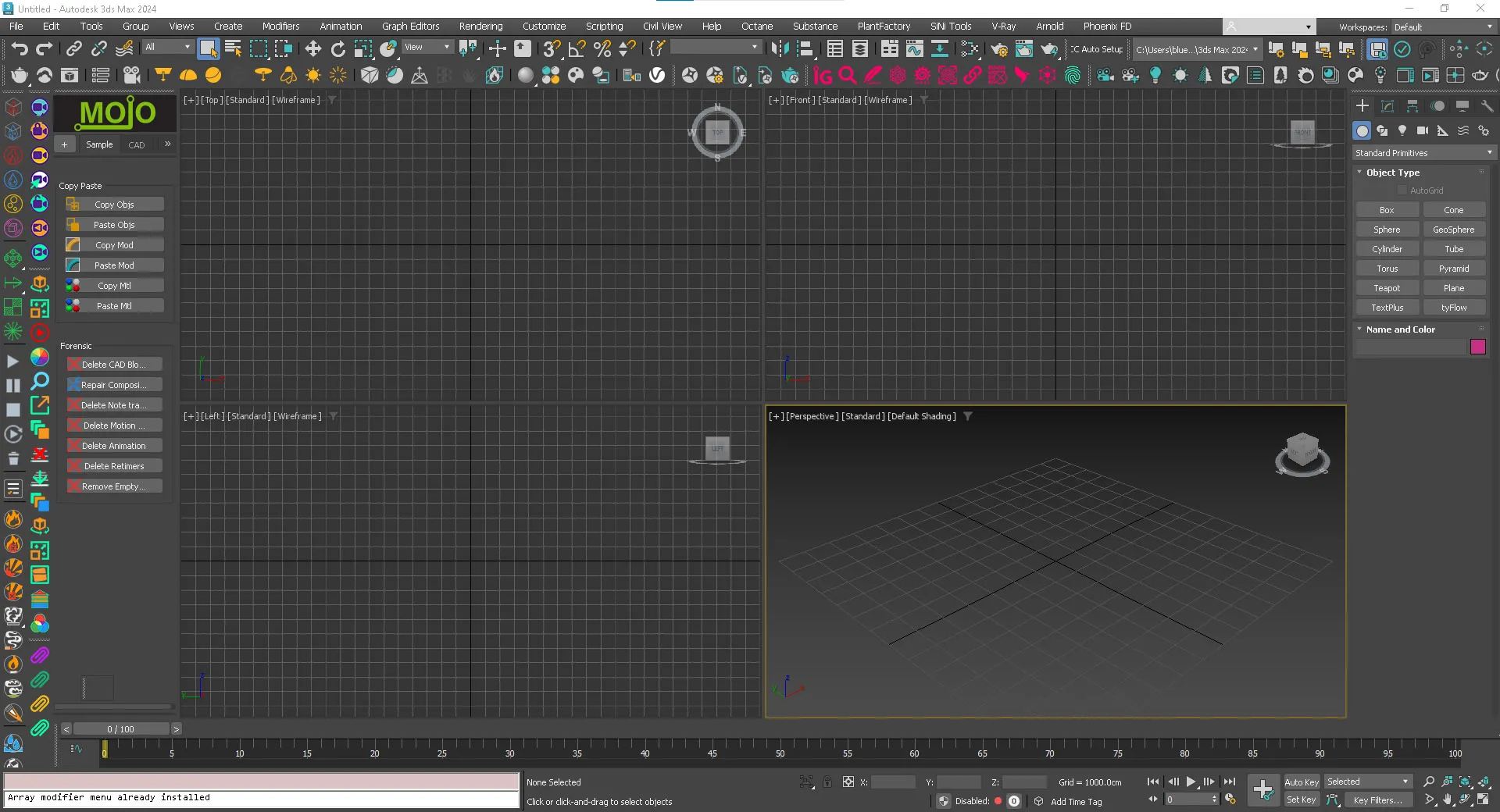
Task: Toggle the selection lock padlock icon
Action: (x=827, y=782)
